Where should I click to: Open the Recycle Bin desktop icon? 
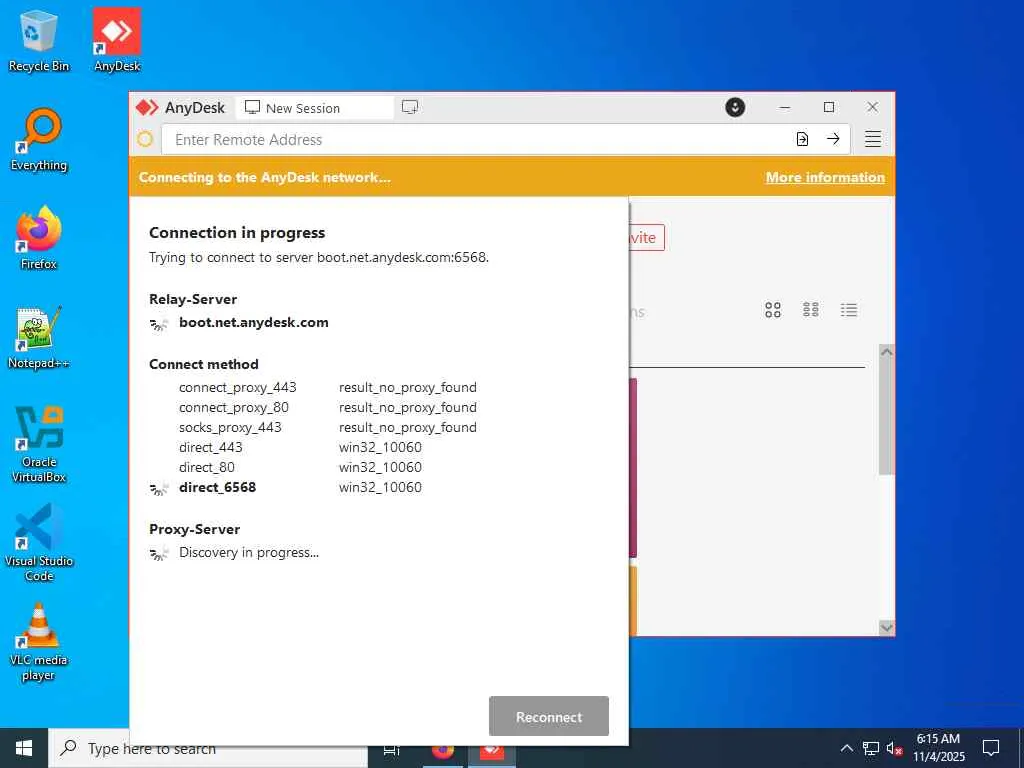click(x=39, y=40)
